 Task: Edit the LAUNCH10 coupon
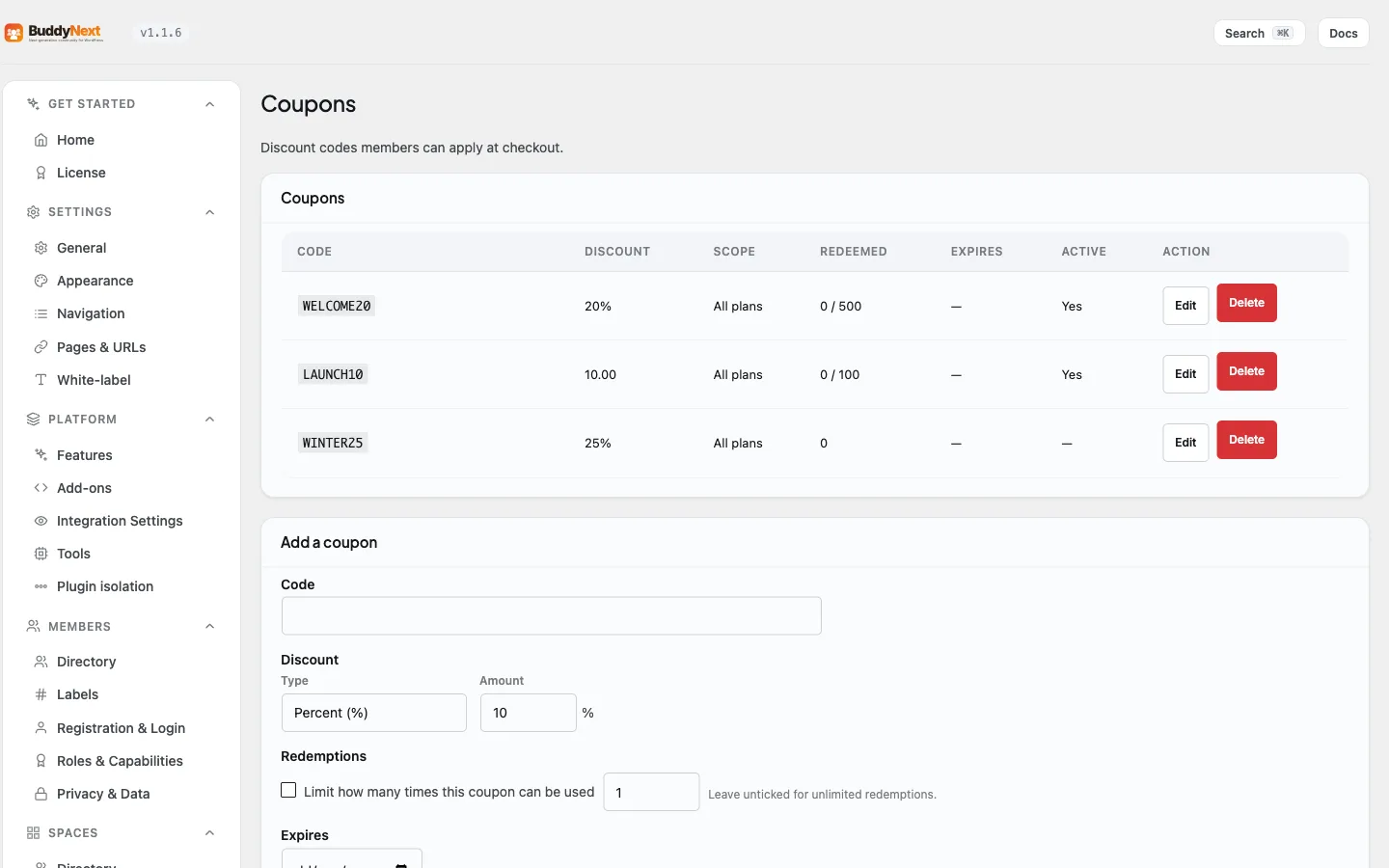tap(1185, 374)
